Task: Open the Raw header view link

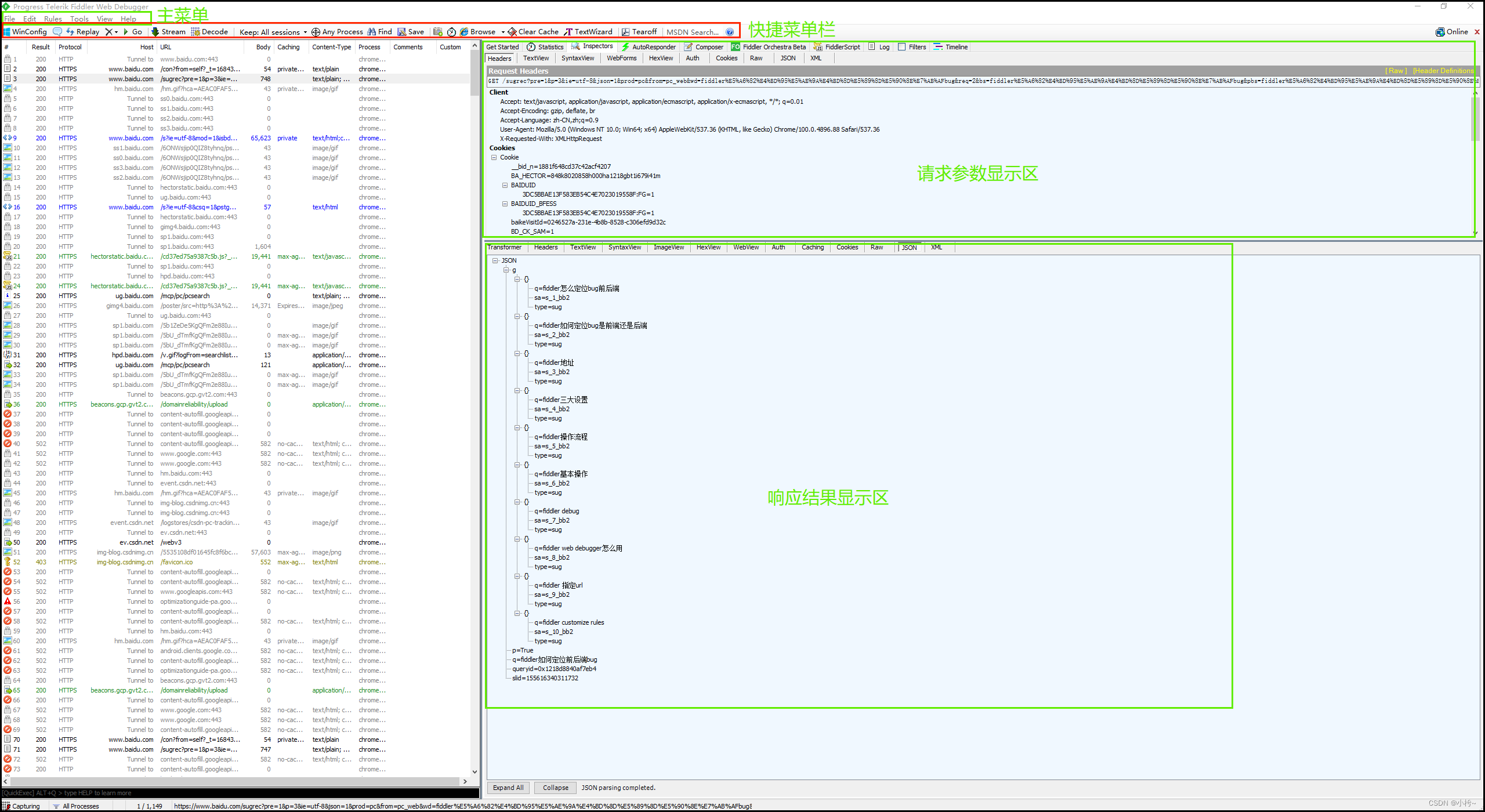Action: [1396, 71]
